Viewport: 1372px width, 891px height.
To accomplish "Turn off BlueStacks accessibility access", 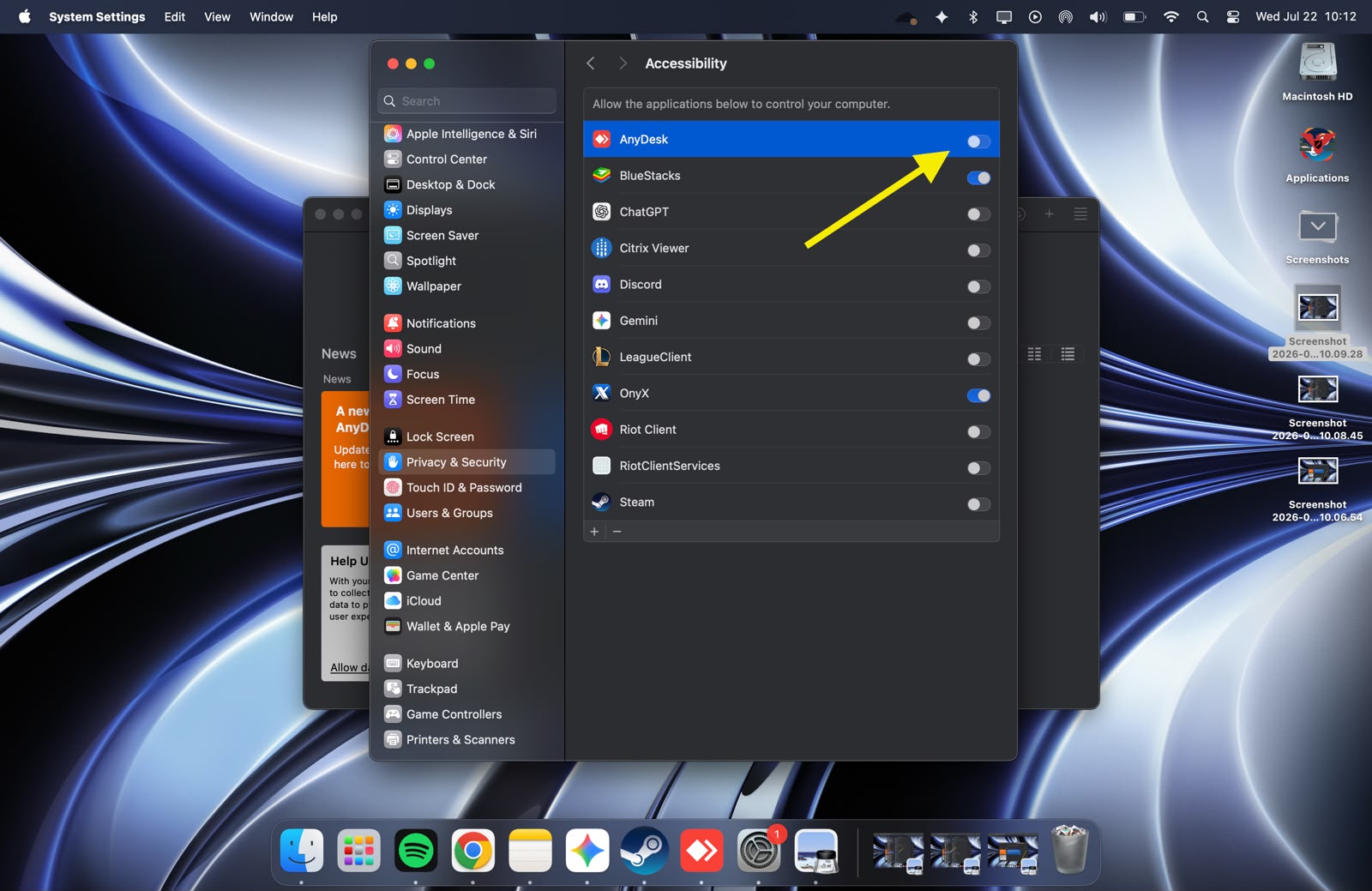I will 978,178.
